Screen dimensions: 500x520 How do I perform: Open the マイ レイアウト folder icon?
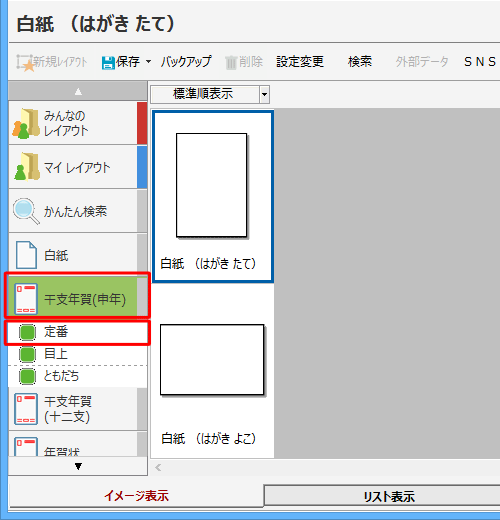click(27, 167)
